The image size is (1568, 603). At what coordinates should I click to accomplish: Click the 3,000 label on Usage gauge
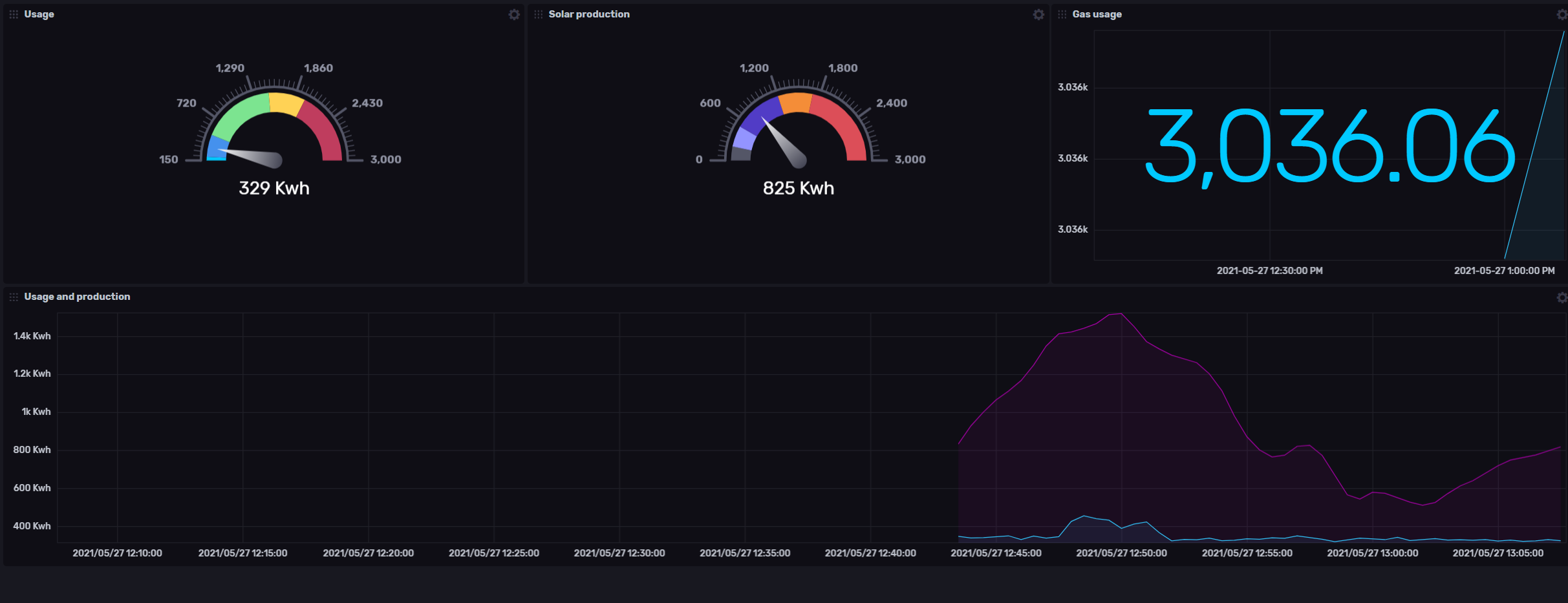tap(386, 159)
